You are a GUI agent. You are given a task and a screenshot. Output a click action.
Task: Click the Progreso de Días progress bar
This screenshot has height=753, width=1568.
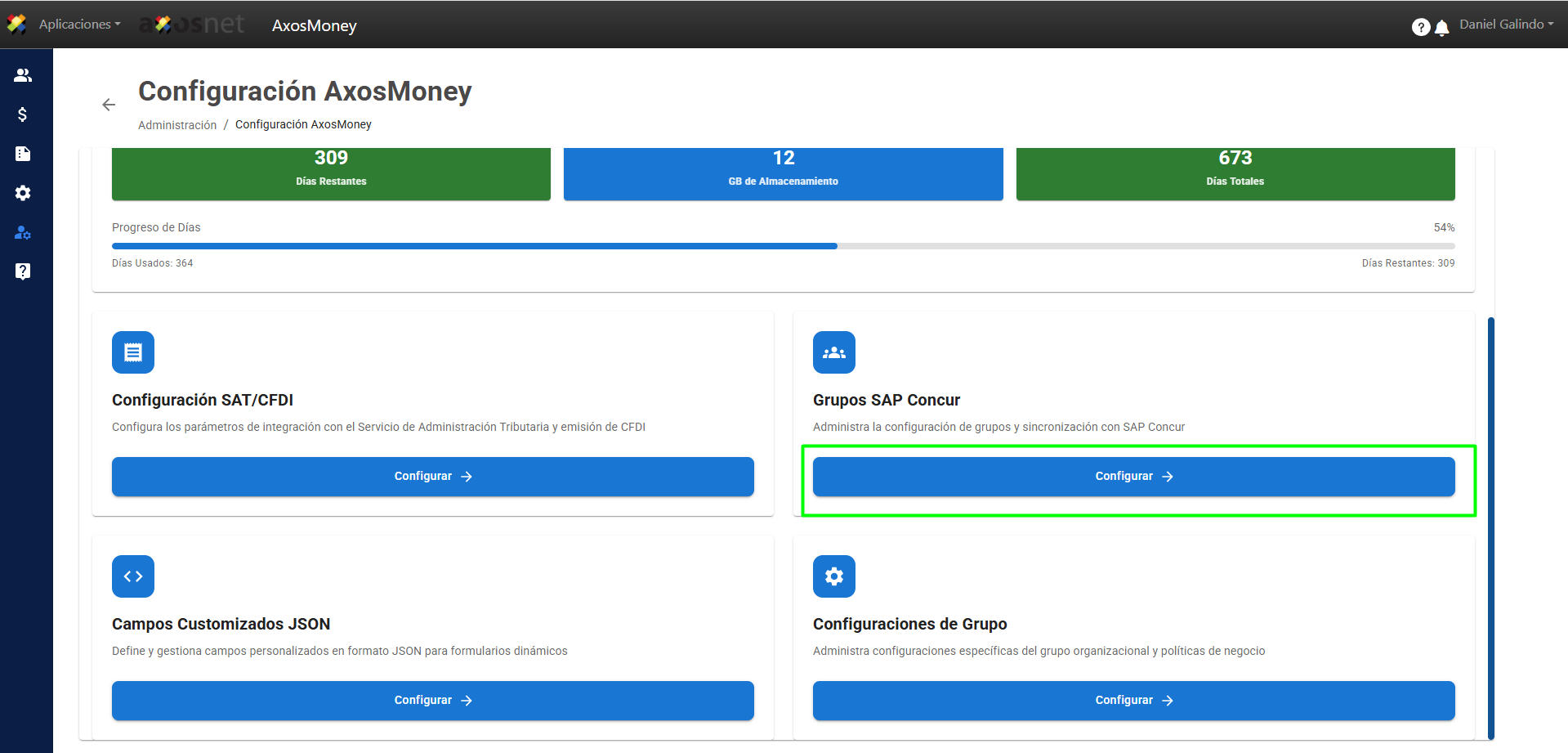(783, 246)
